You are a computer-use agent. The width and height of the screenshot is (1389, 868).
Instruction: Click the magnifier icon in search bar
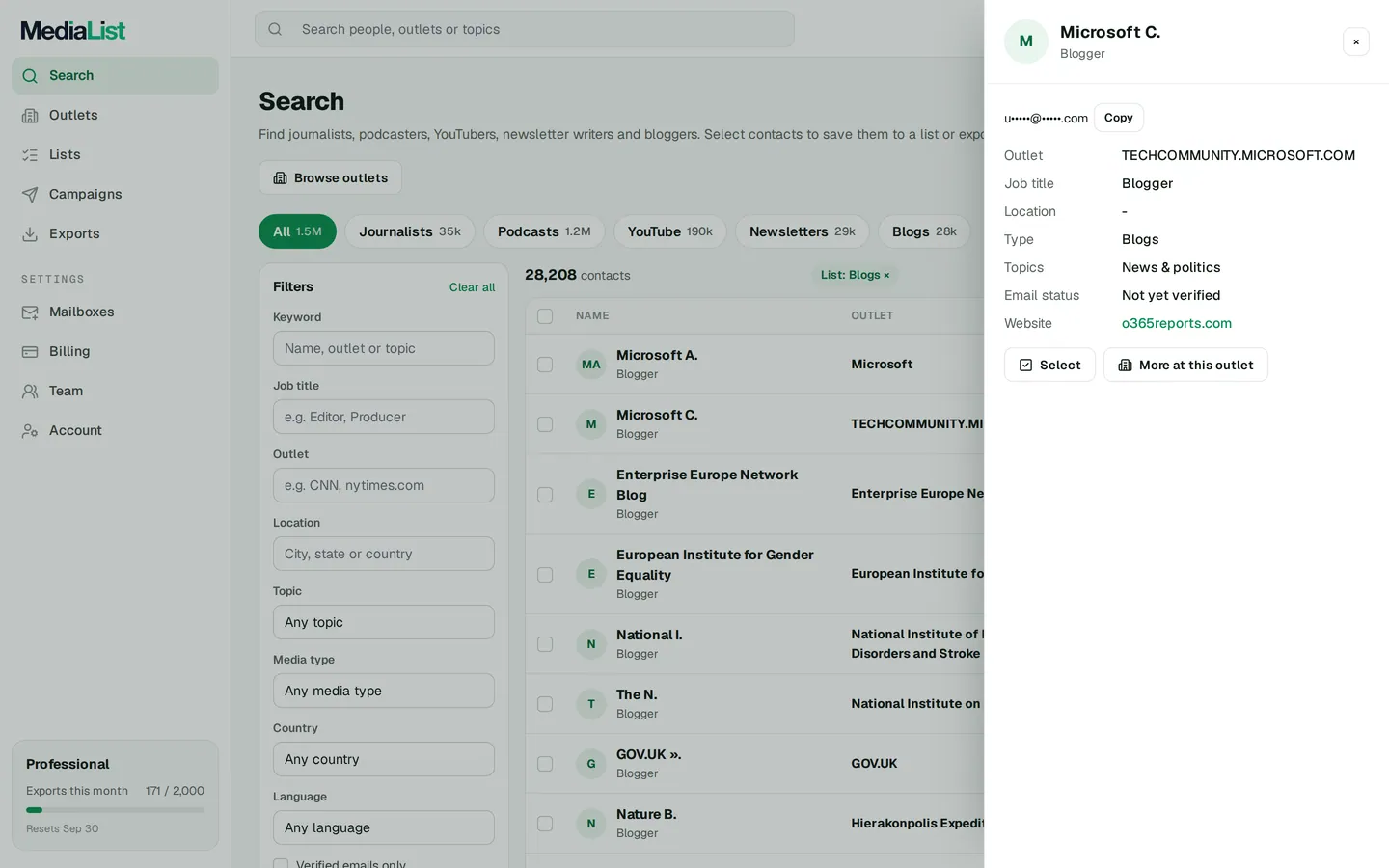275,29
